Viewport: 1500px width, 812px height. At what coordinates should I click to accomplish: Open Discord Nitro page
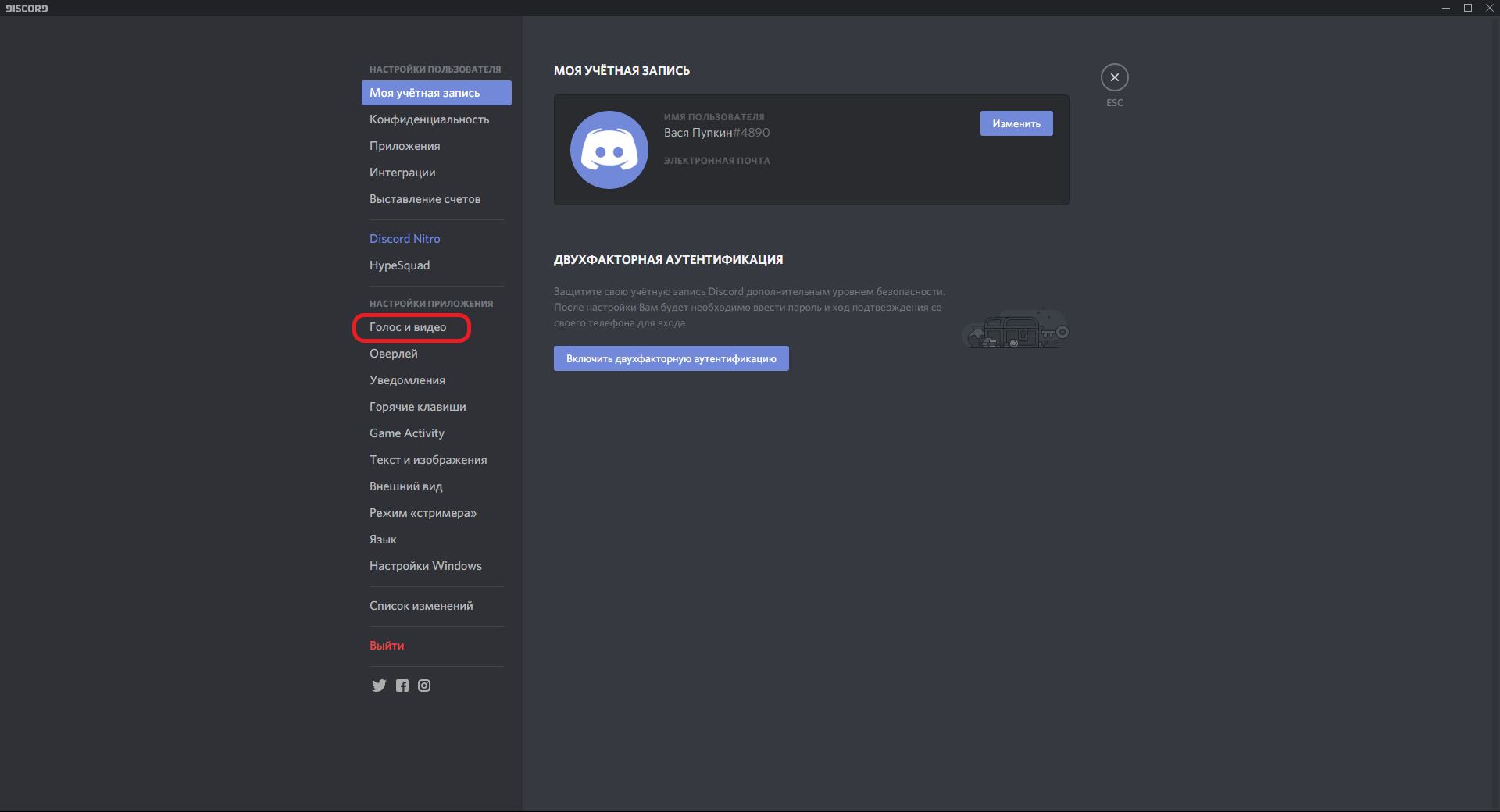coord(437,239)
